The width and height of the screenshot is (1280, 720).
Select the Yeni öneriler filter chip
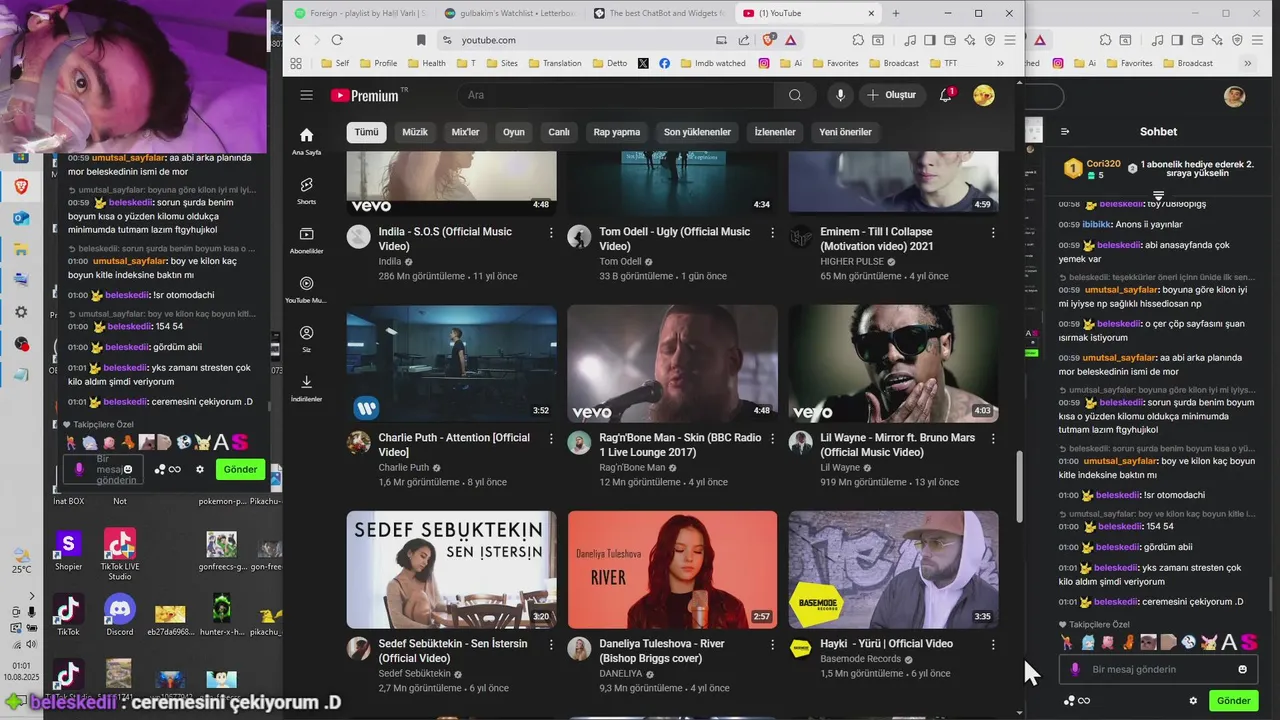click(x=845, y=132)
